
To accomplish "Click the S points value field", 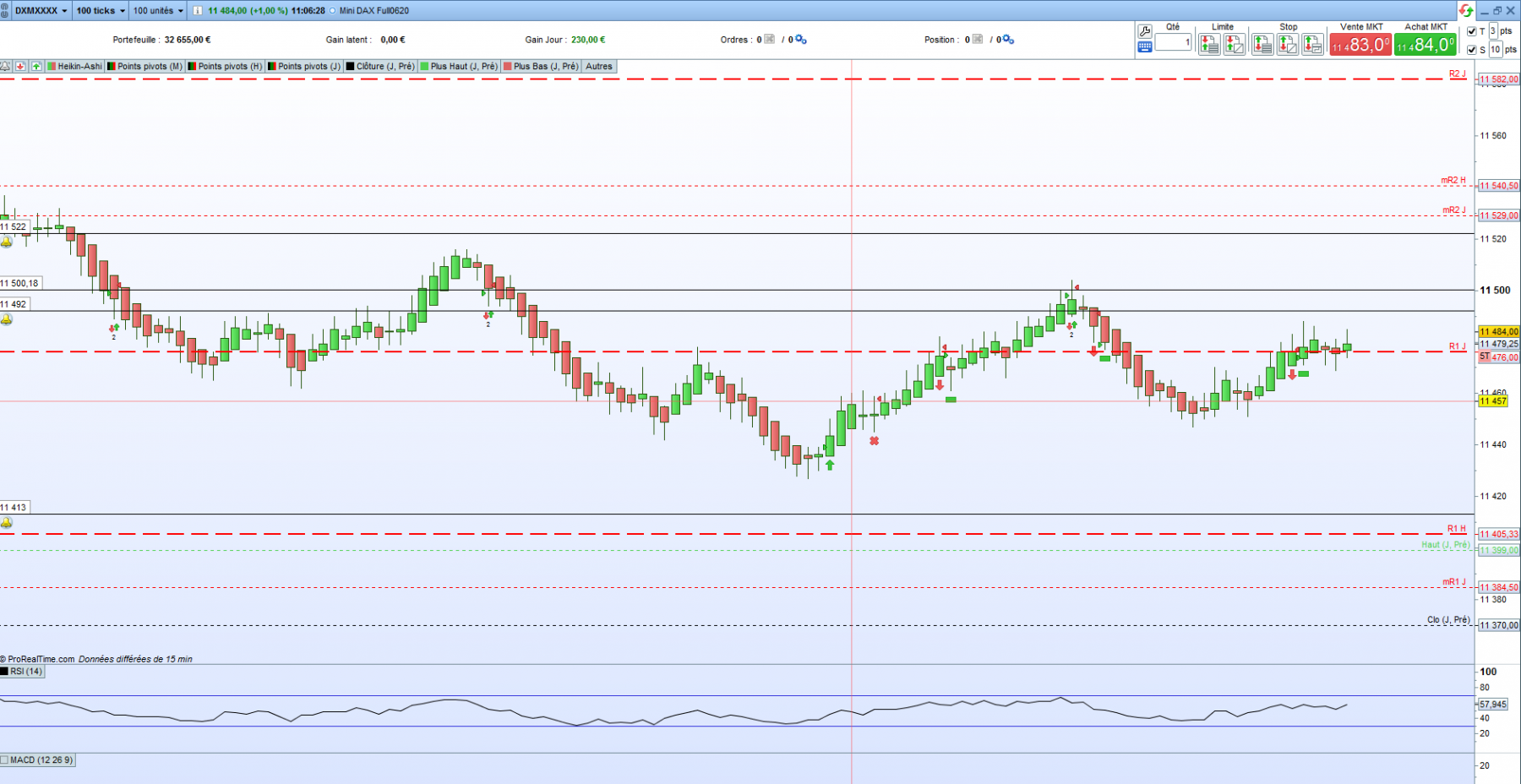I will click(x=1496, y=50).
